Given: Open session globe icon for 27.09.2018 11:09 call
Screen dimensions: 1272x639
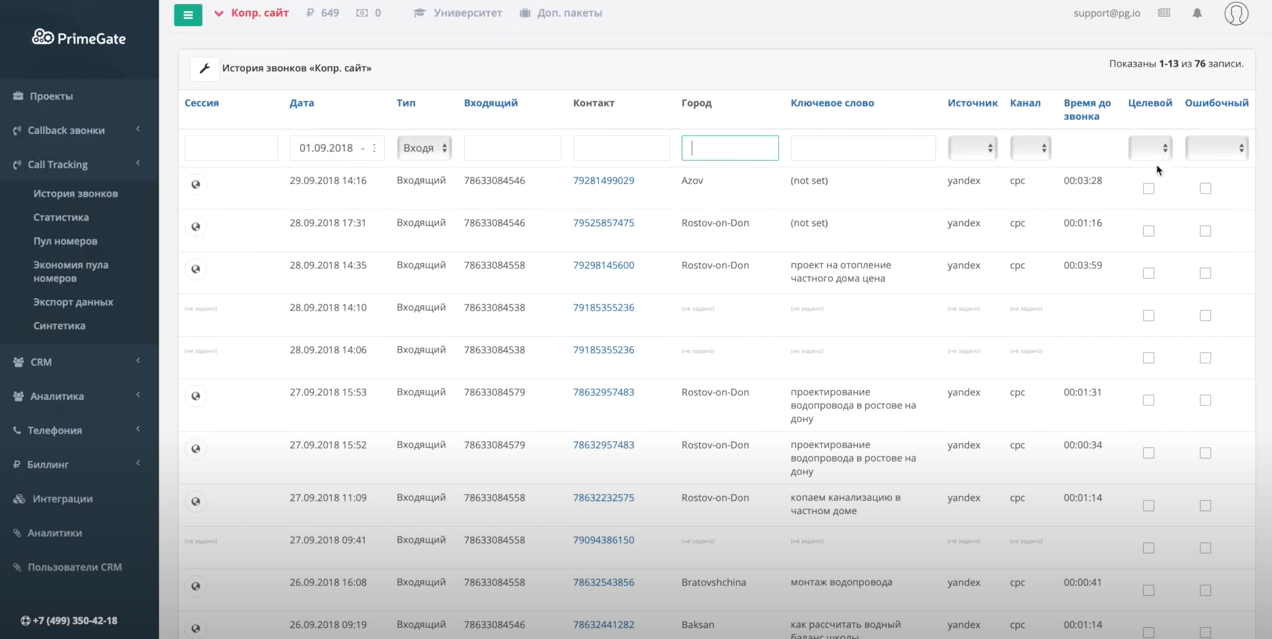Looking at the screenshot, I should tap(196, 502).
